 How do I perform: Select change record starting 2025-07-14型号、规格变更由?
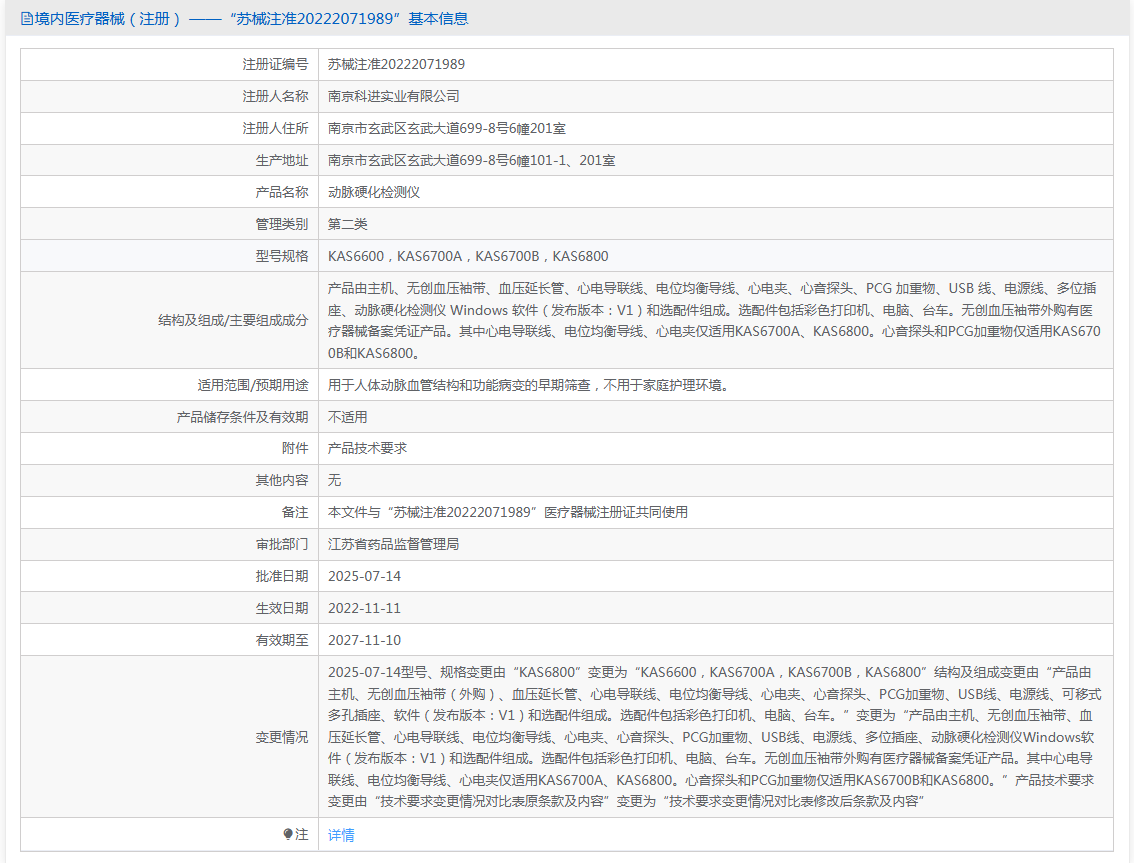(x=714, y=736)
